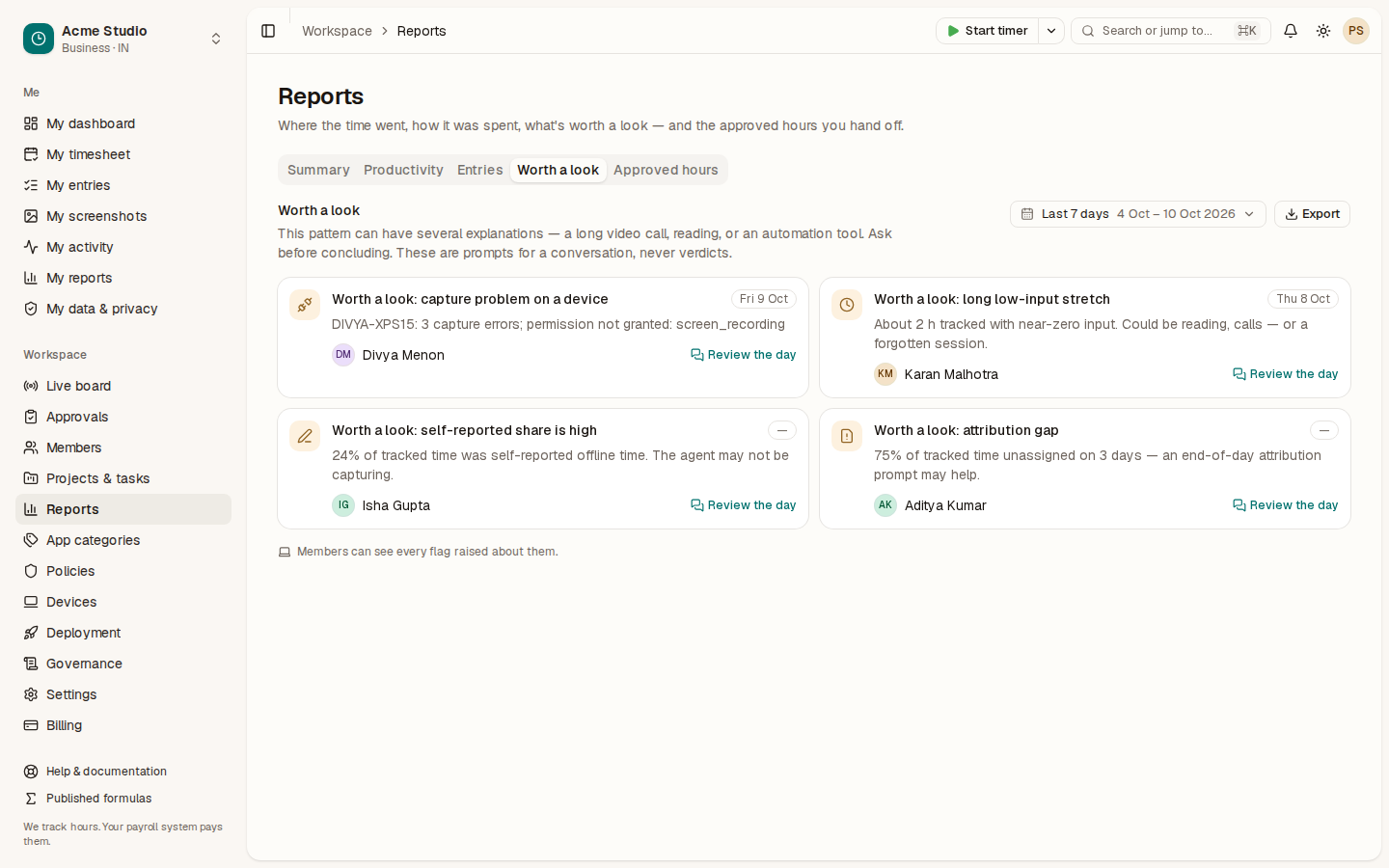Click Karan Malhotra's KM avatar
Screen dimensions: 1389x868
click(885, 374)
